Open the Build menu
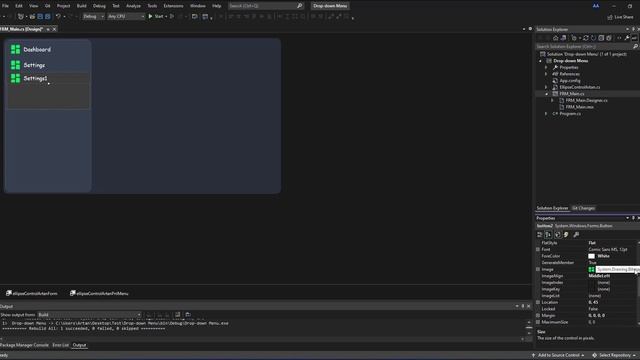This screenshot has width=640, height=360. pyautogui.click(x=82, y=6)
